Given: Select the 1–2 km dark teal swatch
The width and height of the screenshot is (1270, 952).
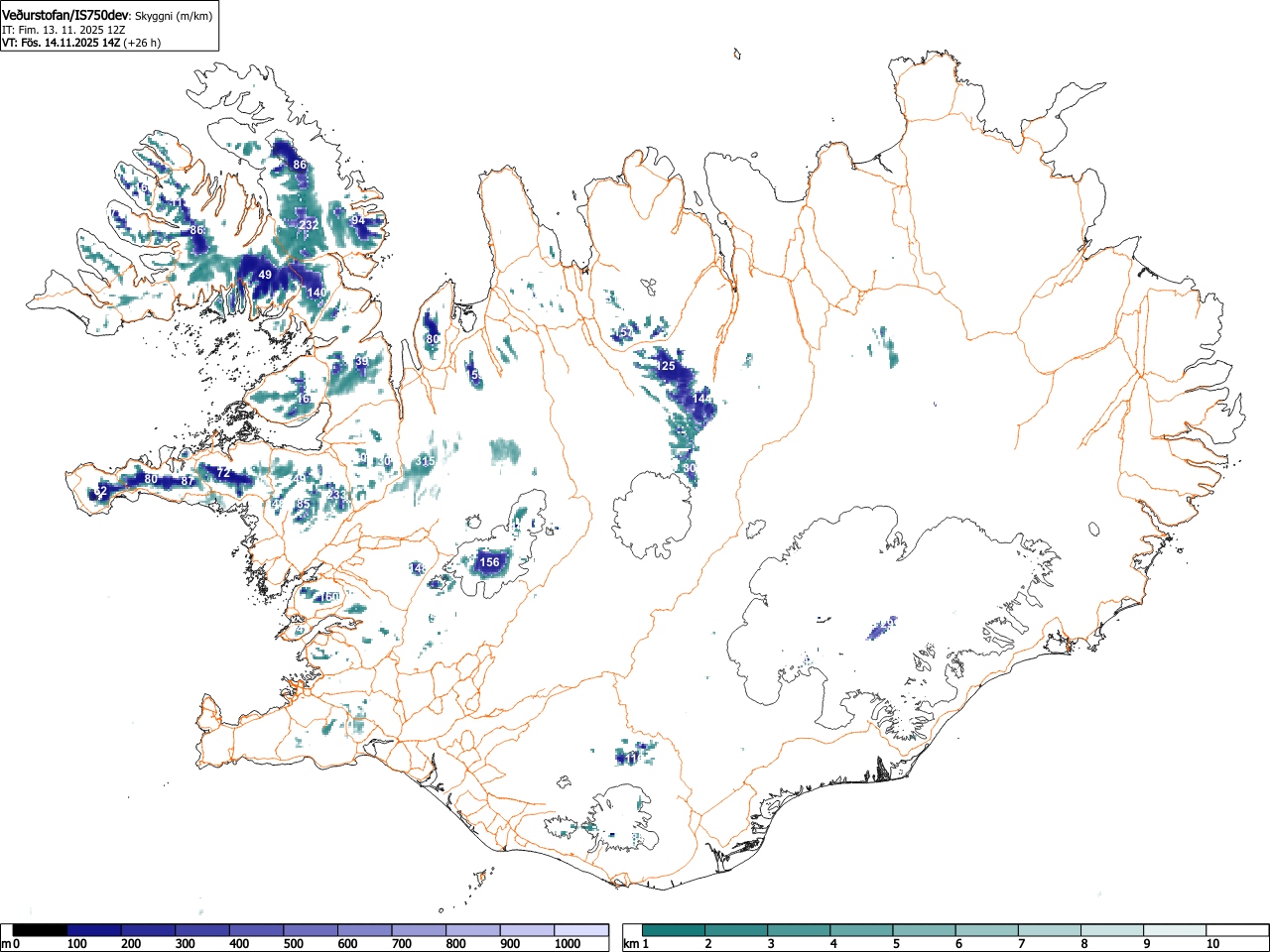Looking at the screenshot, I should (674, 930).
